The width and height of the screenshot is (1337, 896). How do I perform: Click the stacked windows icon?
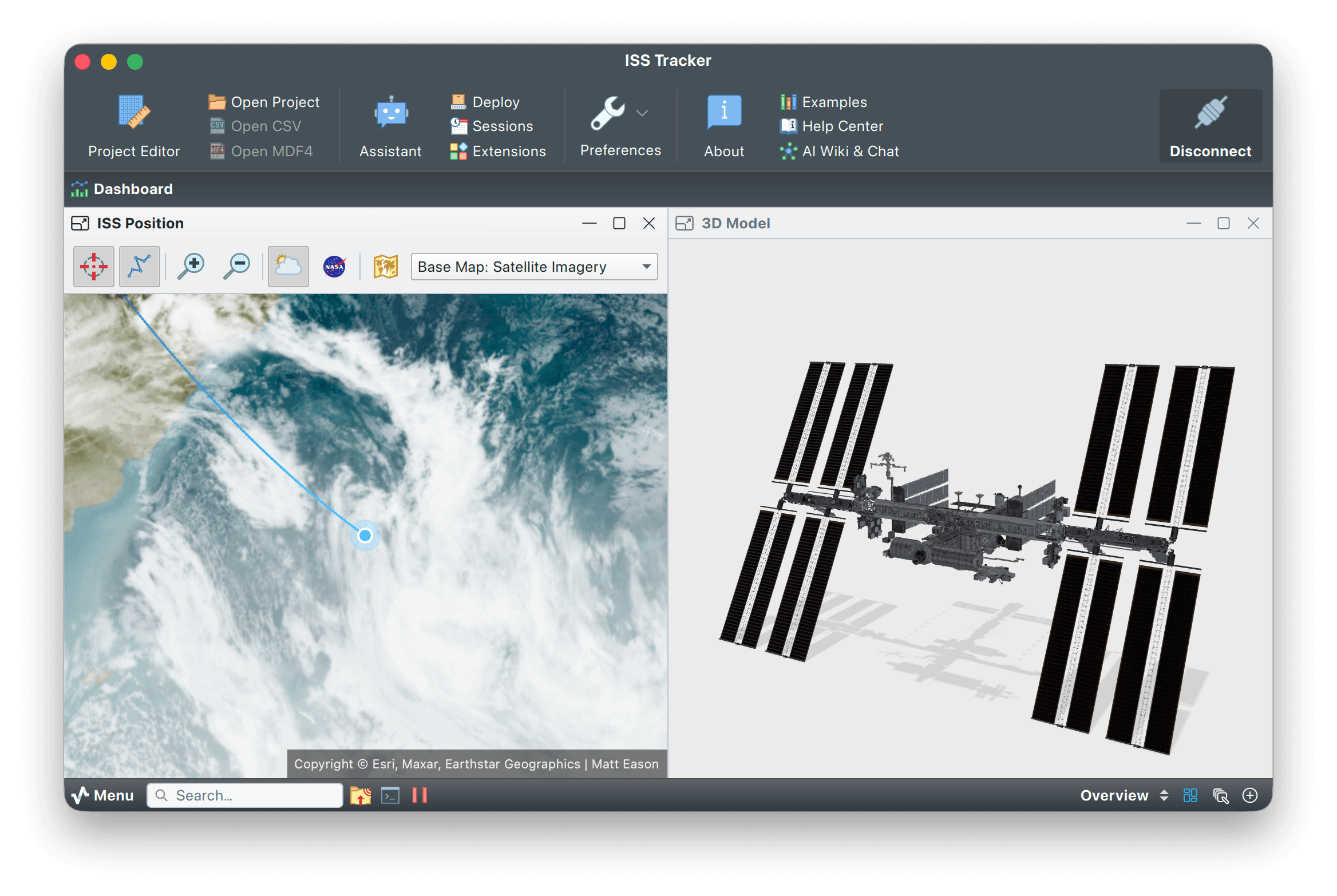pyautogui.click(x=1220, y=795)
